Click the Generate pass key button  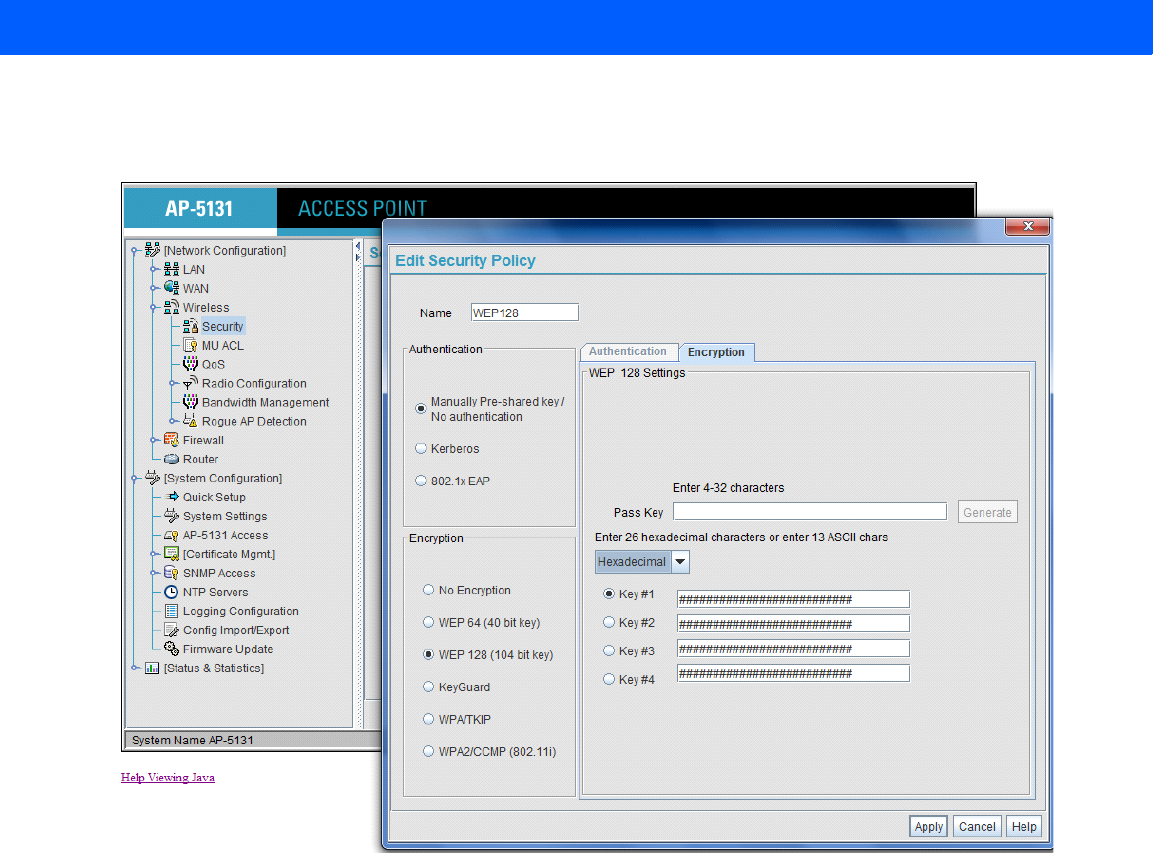pos(988,513)
